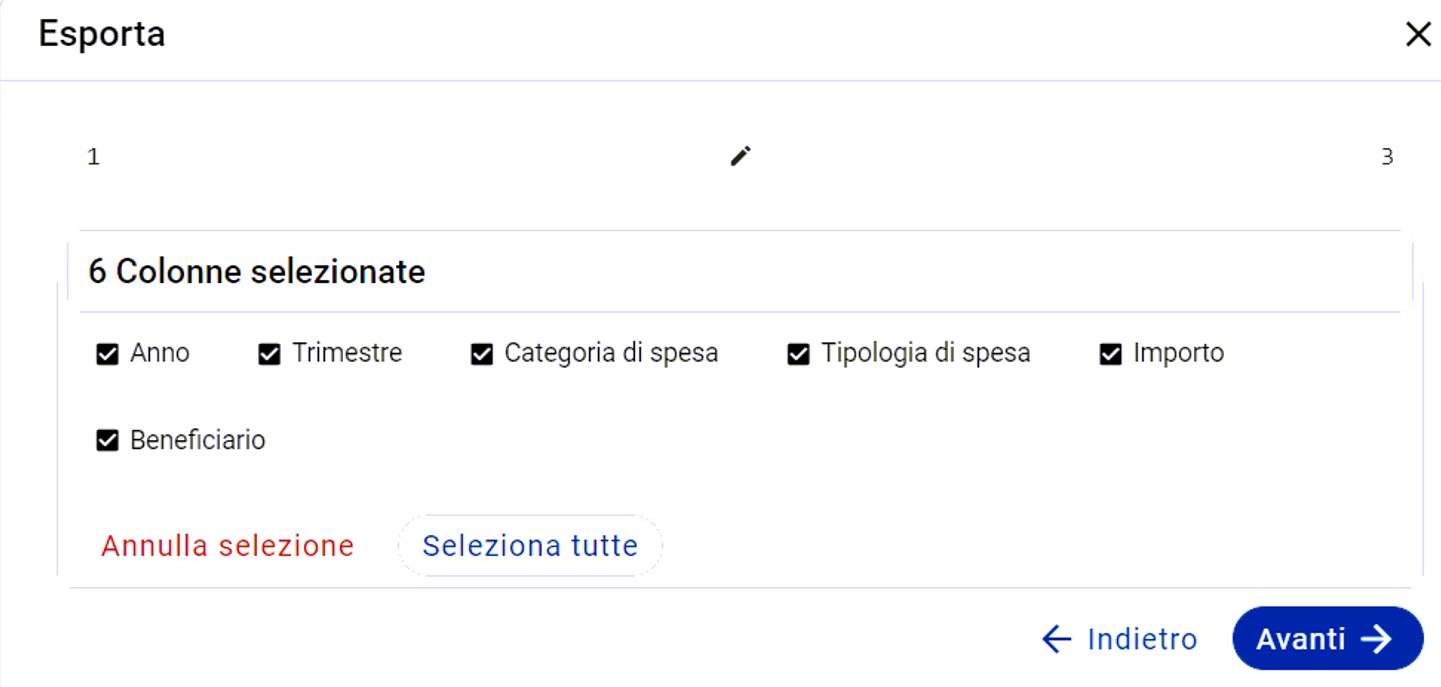The image size is (1441, 687).
Task: Uncheck the Beneficiario checkbox
Action: [107, 441]
